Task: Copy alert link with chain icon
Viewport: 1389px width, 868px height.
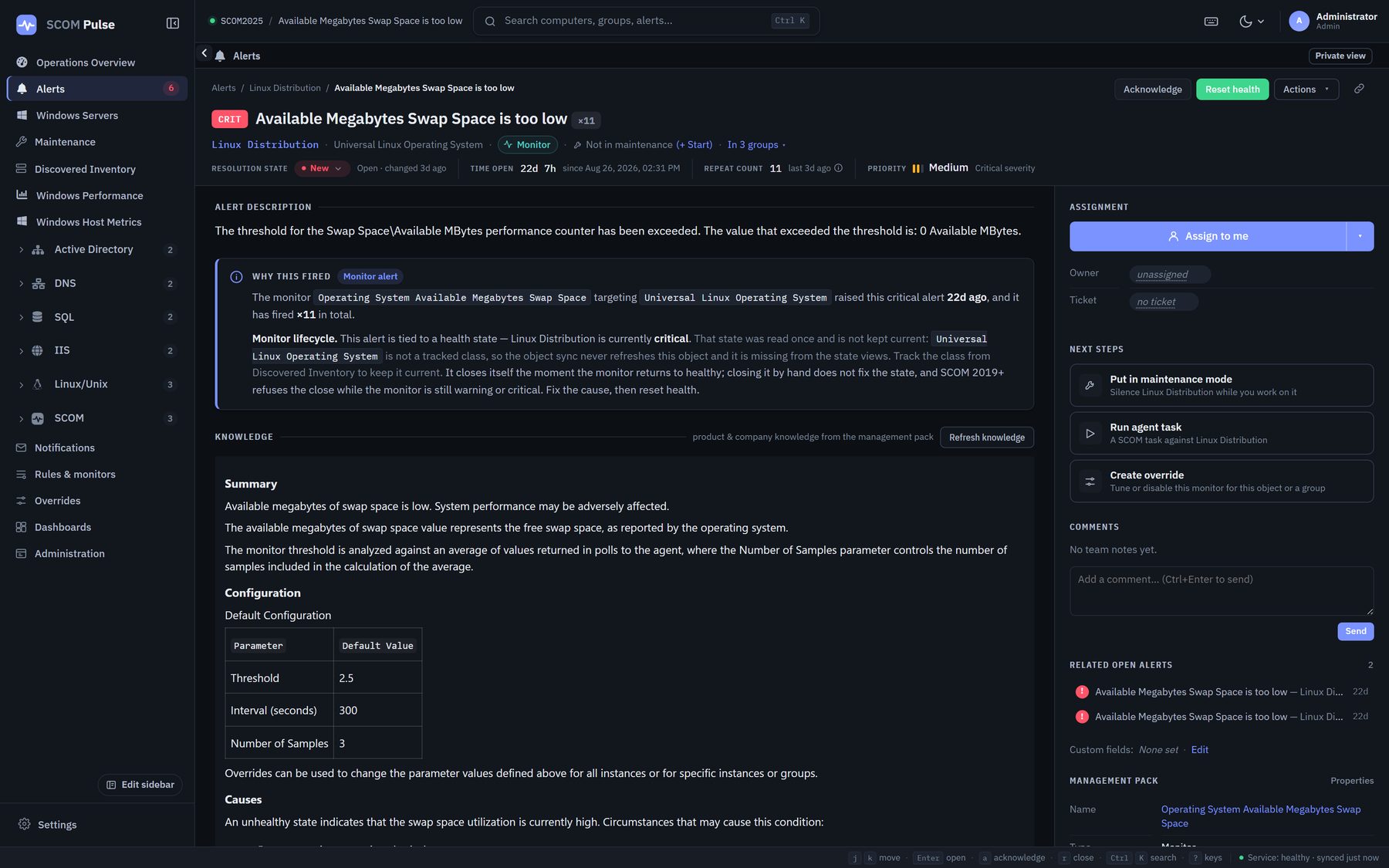Action: tap(1359, 89)
